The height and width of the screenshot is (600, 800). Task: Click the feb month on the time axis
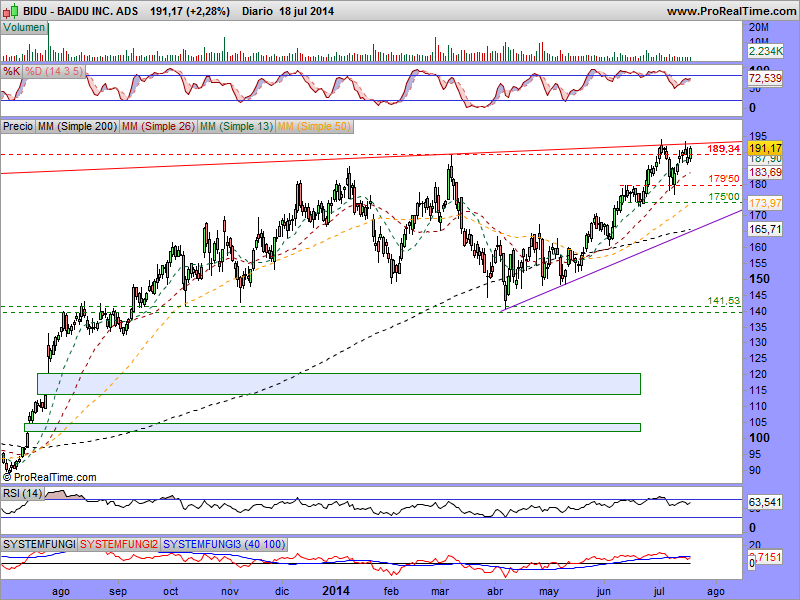391,591
